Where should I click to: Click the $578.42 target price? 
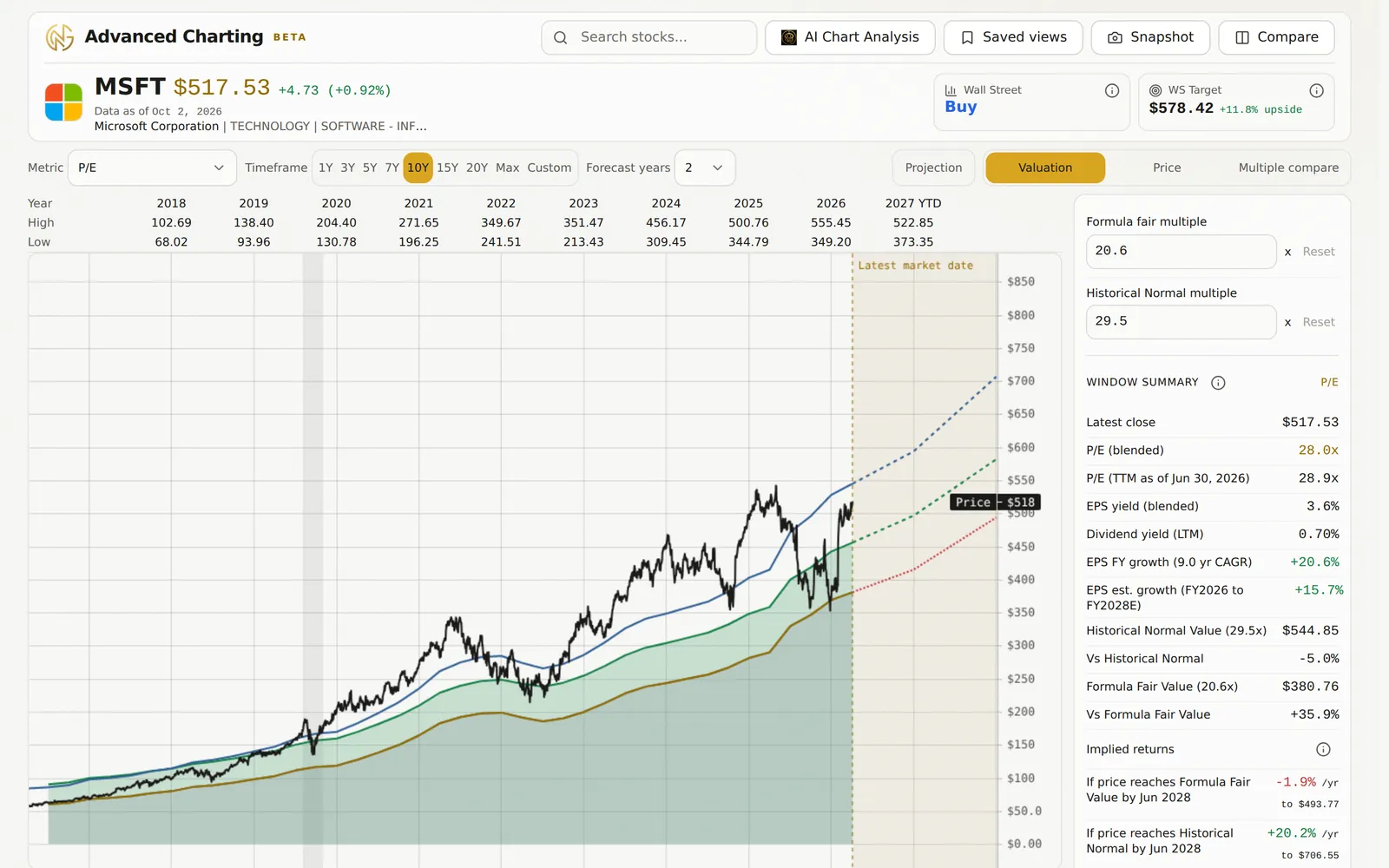(x=1181, y=108)
